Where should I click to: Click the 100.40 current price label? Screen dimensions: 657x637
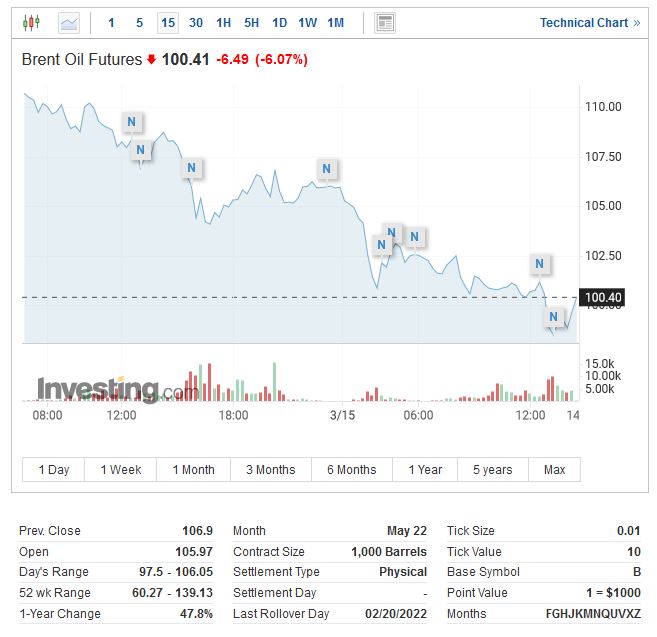click(x=603, y=297)
